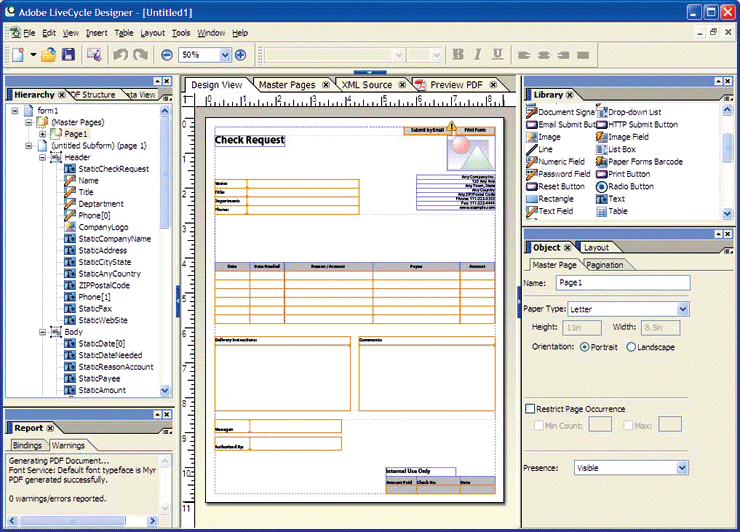Viewport: 740px width, 532px height.
Task: Click the justify alignment toolbar icon
Action: (583, 55)
